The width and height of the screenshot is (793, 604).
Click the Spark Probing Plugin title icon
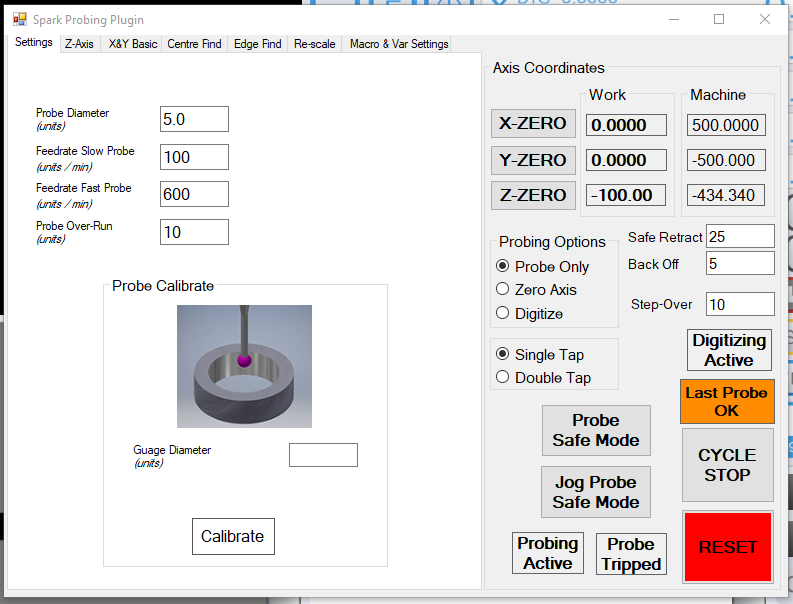click(x=20, y=19)
